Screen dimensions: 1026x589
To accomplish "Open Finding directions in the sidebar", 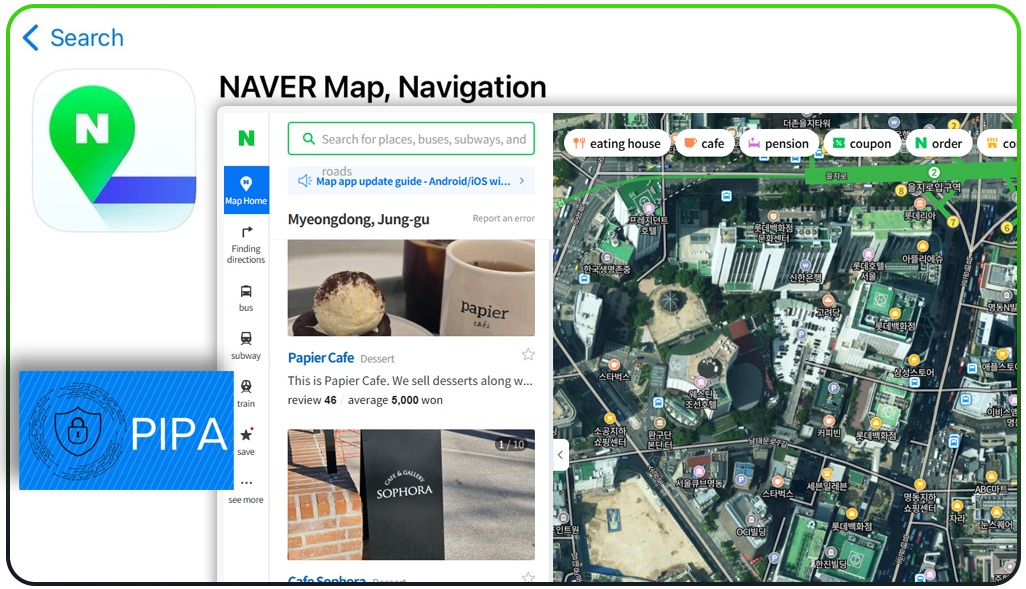I will [246, 244].
